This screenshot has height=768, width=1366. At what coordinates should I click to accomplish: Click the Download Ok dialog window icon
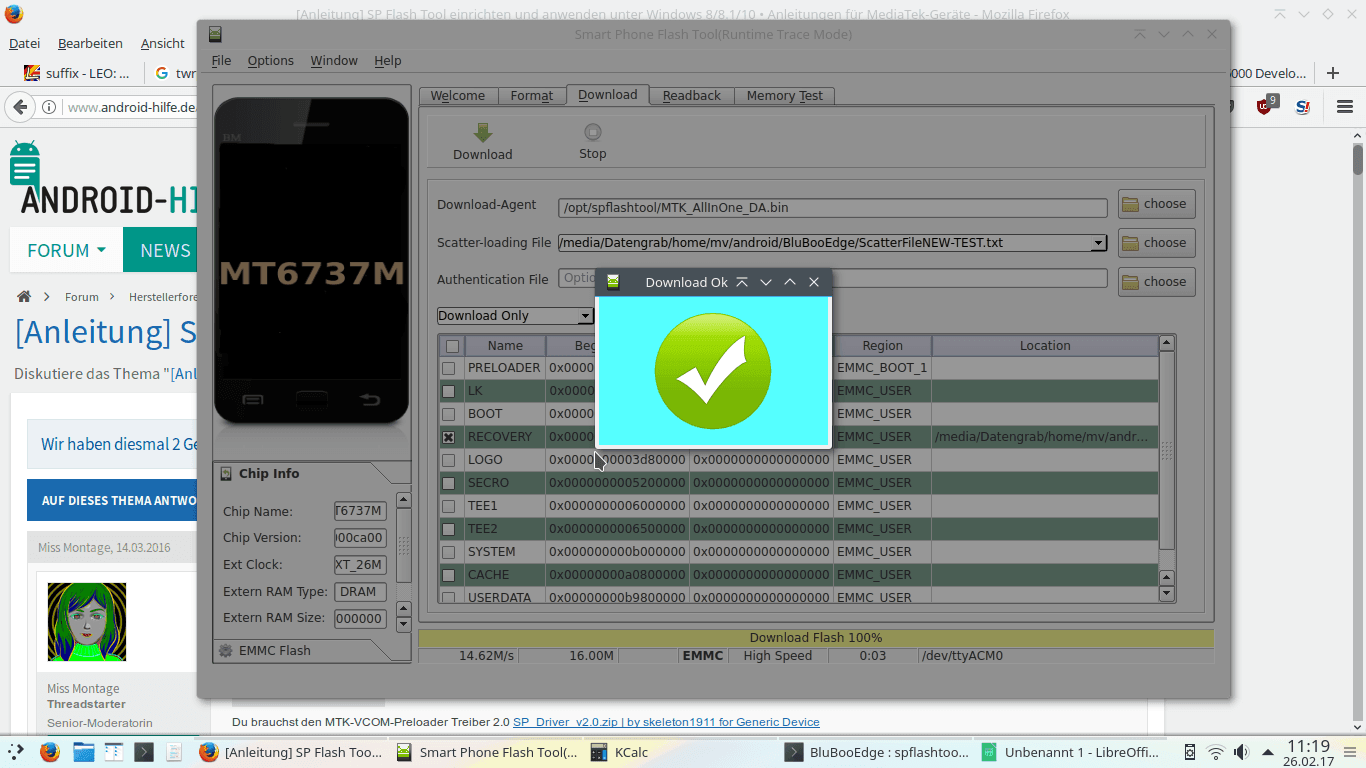tap(613, 282)
